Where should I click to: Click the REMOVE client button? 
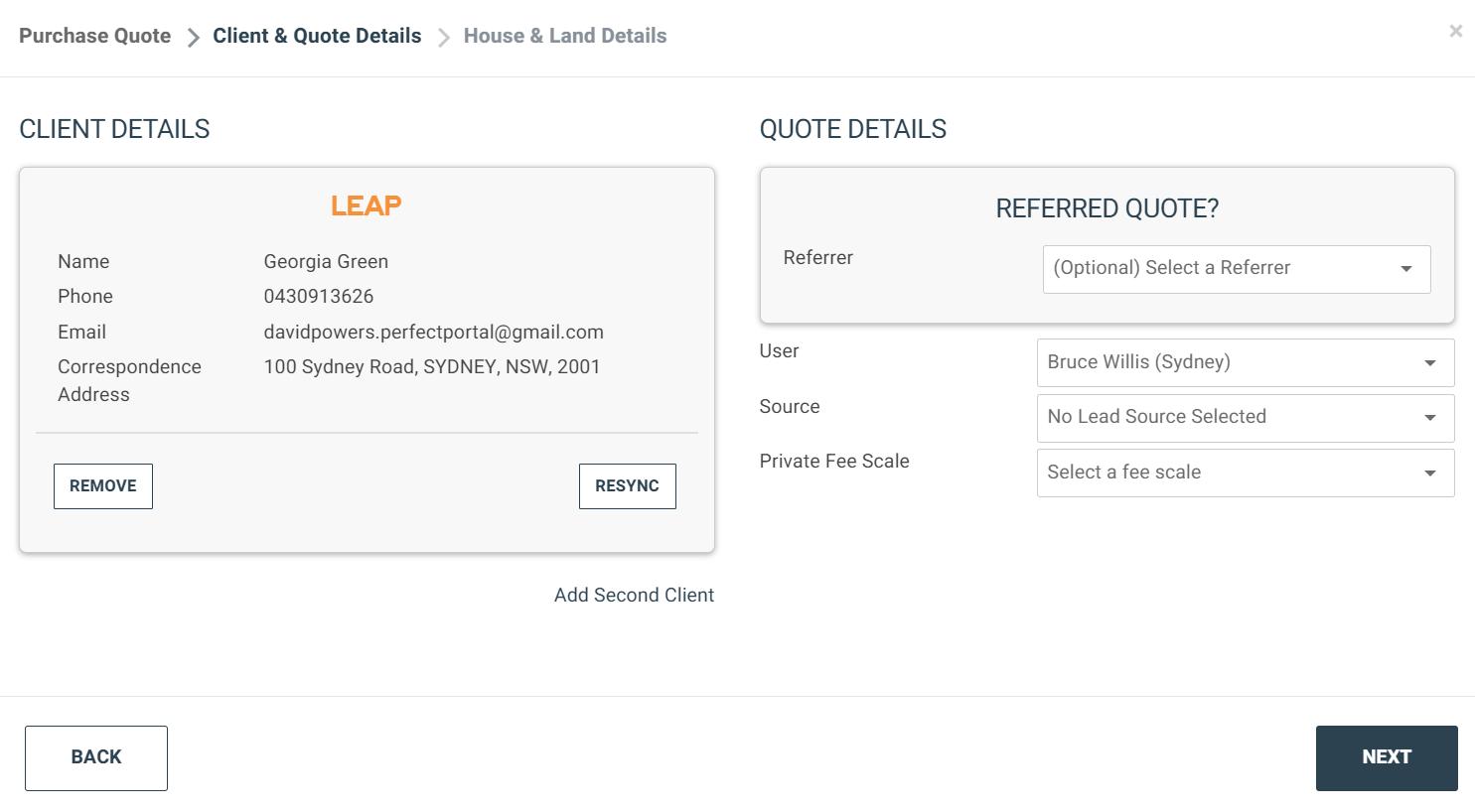pos(103,486)
